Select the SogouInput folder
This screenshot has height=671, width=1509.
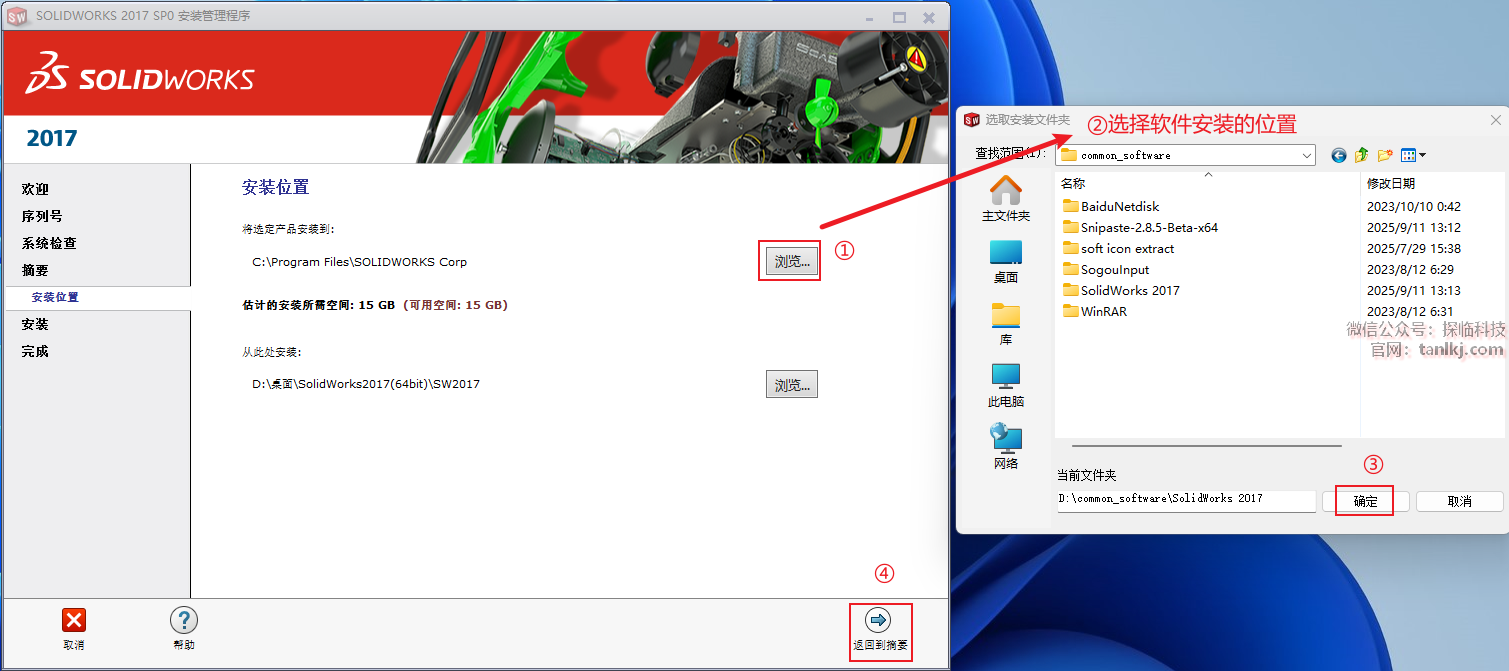point(1106,269)
